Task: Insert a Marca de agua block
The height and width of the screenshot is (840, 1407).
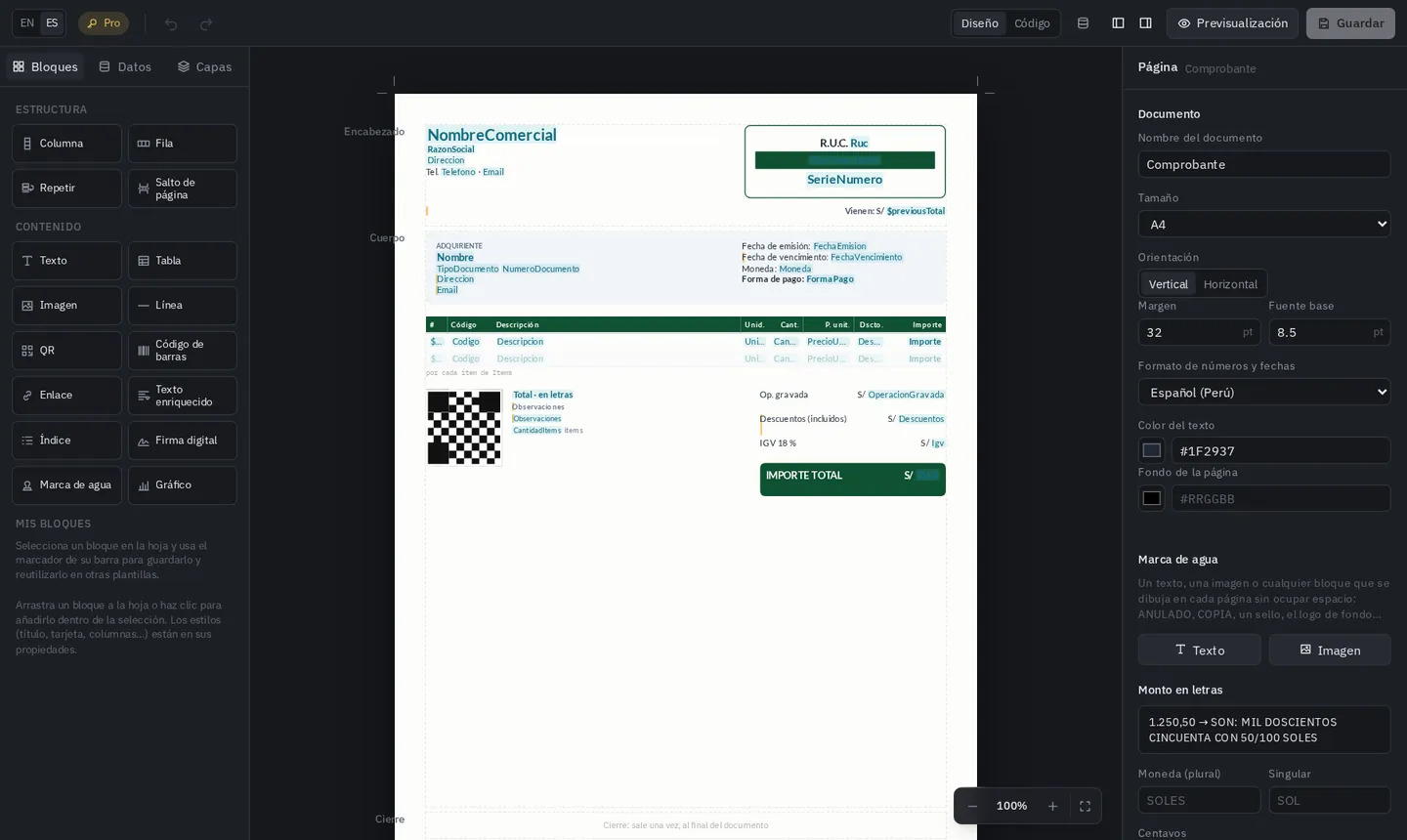Action: pos(66,485)
